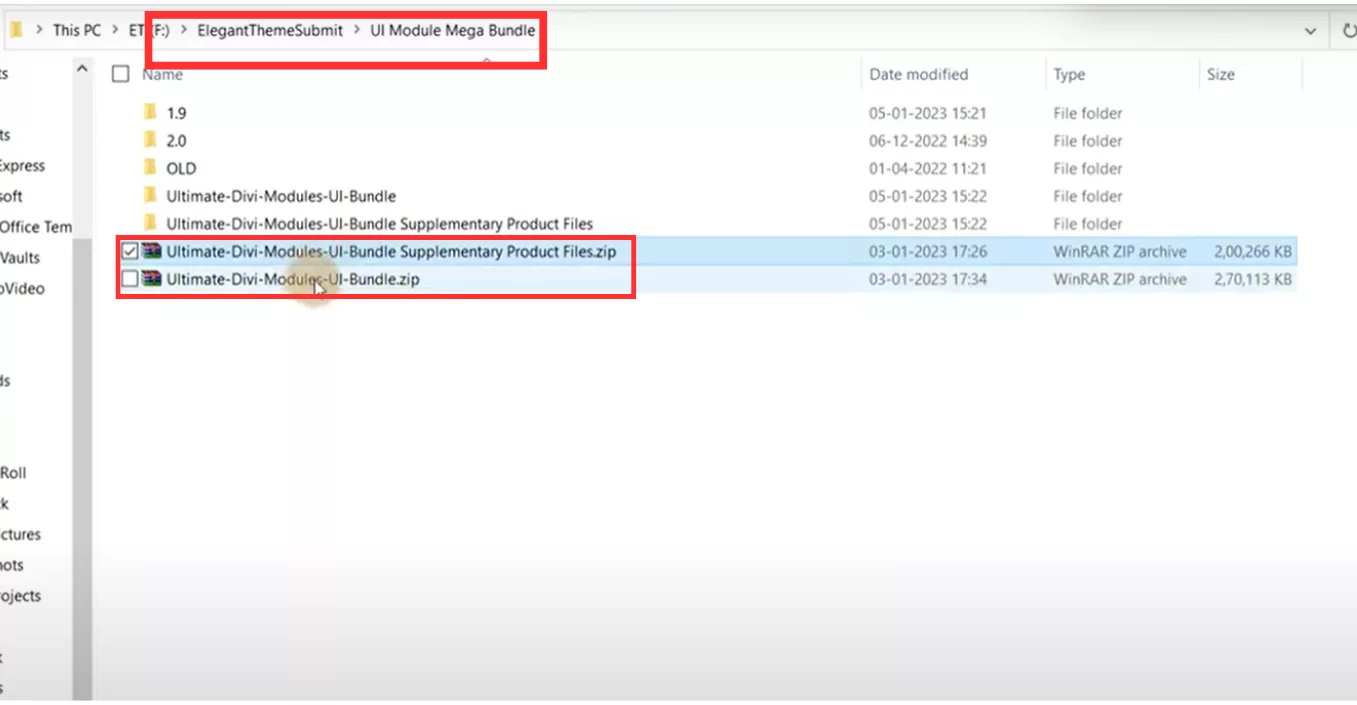
Task: Click the File folder type in the OLD row
Action: [x=1087, y=168]
